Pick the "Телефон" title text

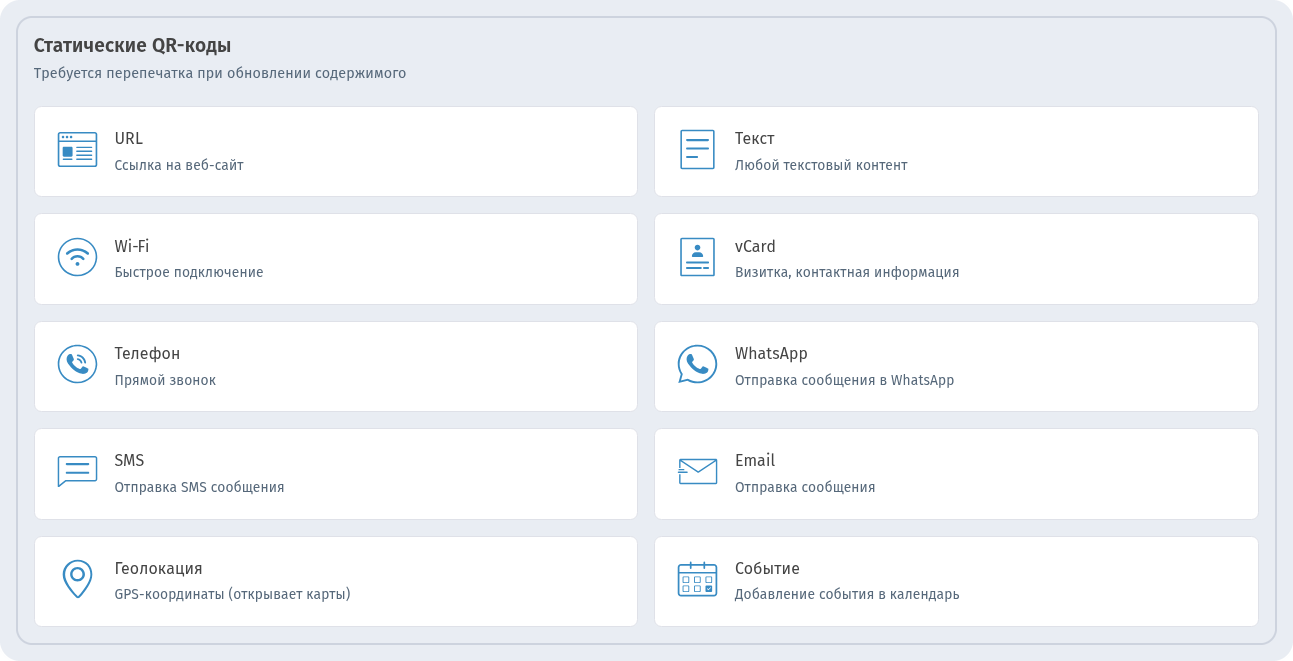coord(147,354)
